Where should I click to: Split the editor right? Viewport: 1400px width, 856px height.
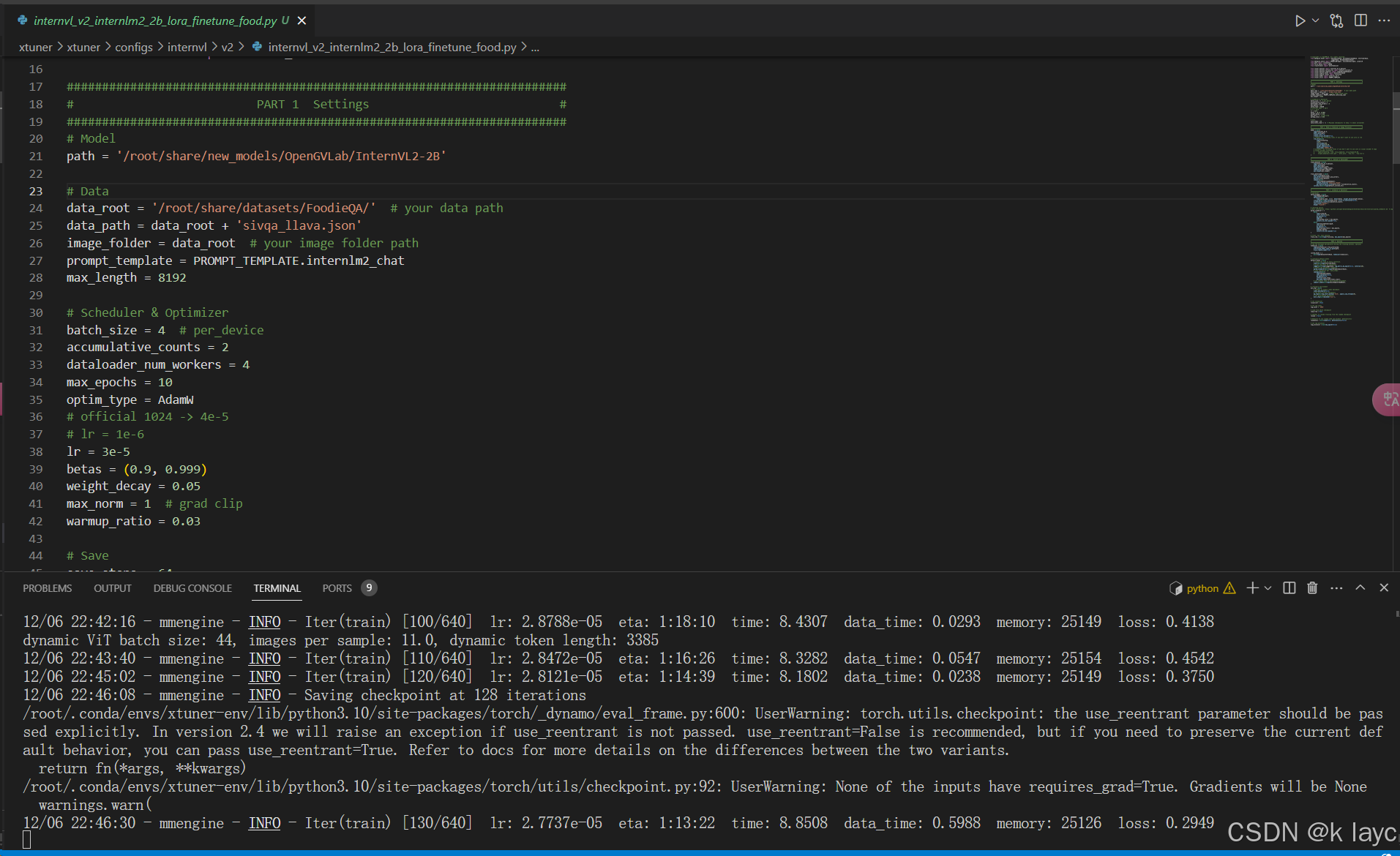coord(1360,20)
